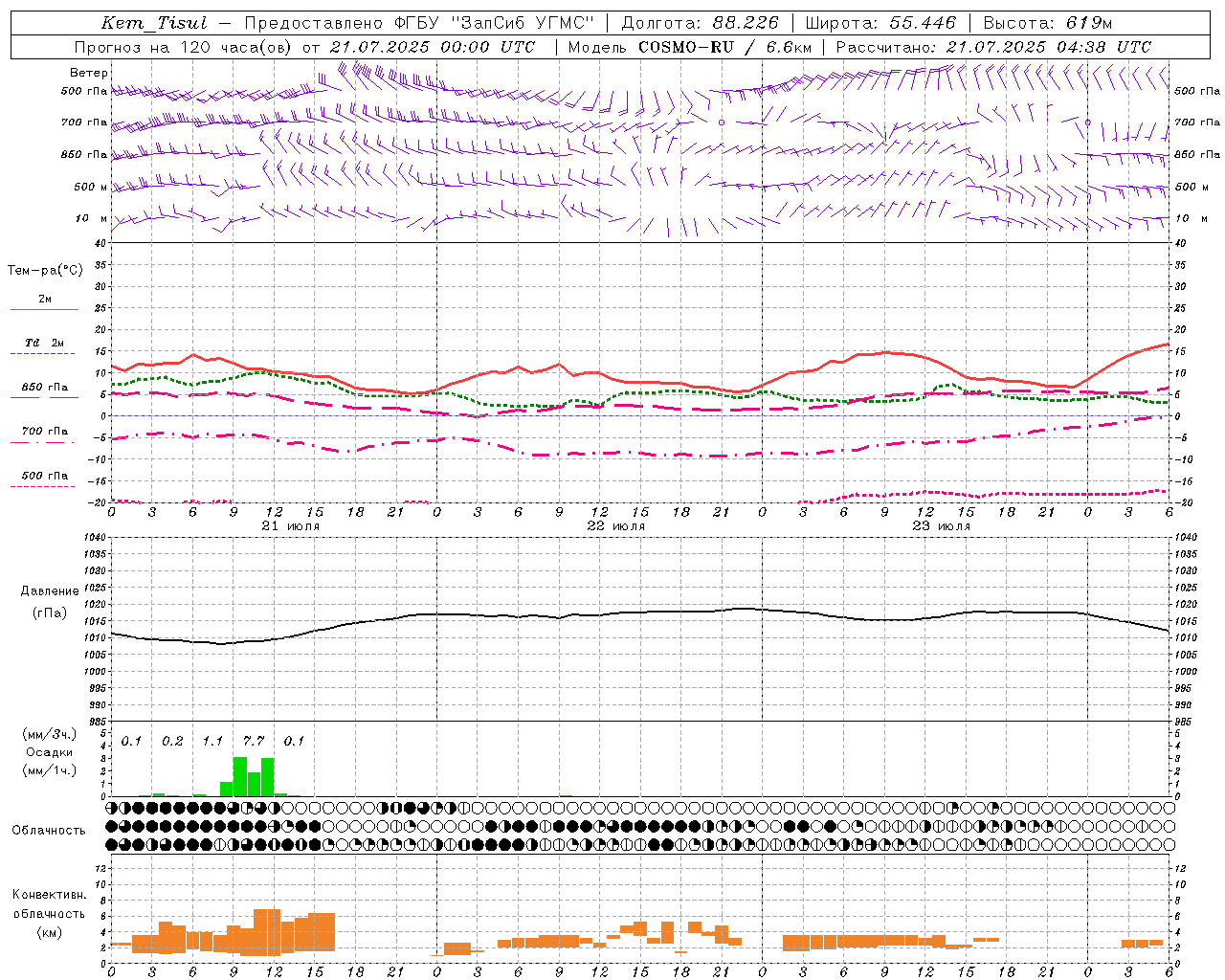
Task: Click the left '850 гПа' wind level label
Action: pyautogui.click(x=84, y=154)
